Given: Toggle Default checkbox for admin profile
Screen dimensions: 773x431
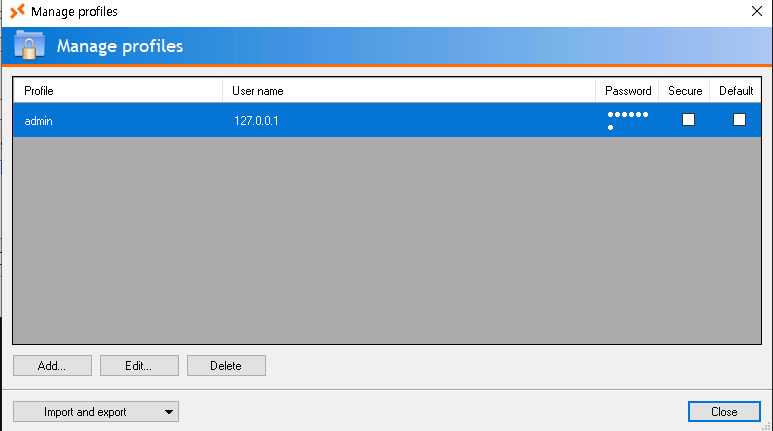Looking at the screenshot, I should [x=739, y=120].
